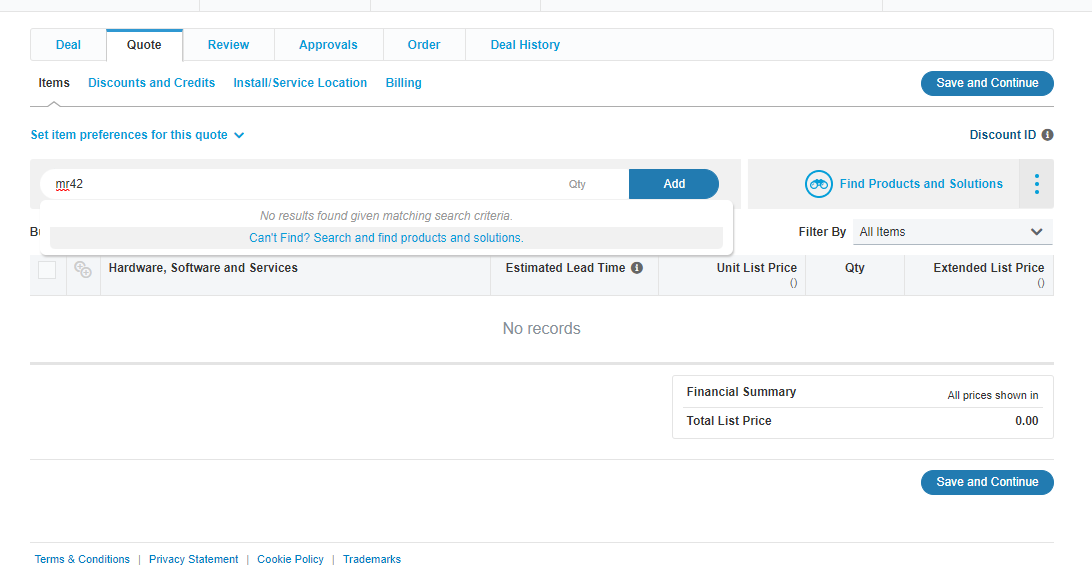Image resolution: width=1092 pixels, height=584 pixels.
Task: Click the bundle link icon in the table header
Action: click(83, 269)
